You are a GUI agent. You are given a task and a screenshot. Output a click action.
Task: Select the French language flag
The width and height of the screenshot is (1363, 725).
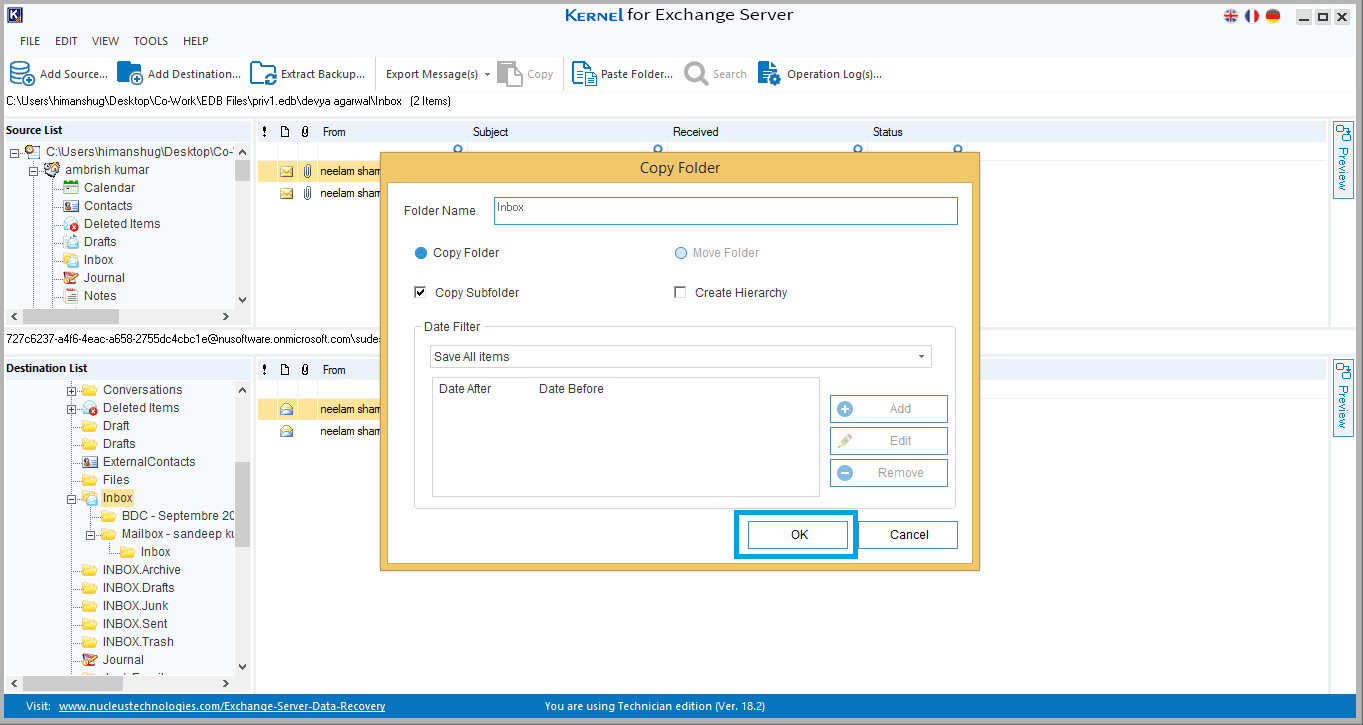(x=1252, y=15)
